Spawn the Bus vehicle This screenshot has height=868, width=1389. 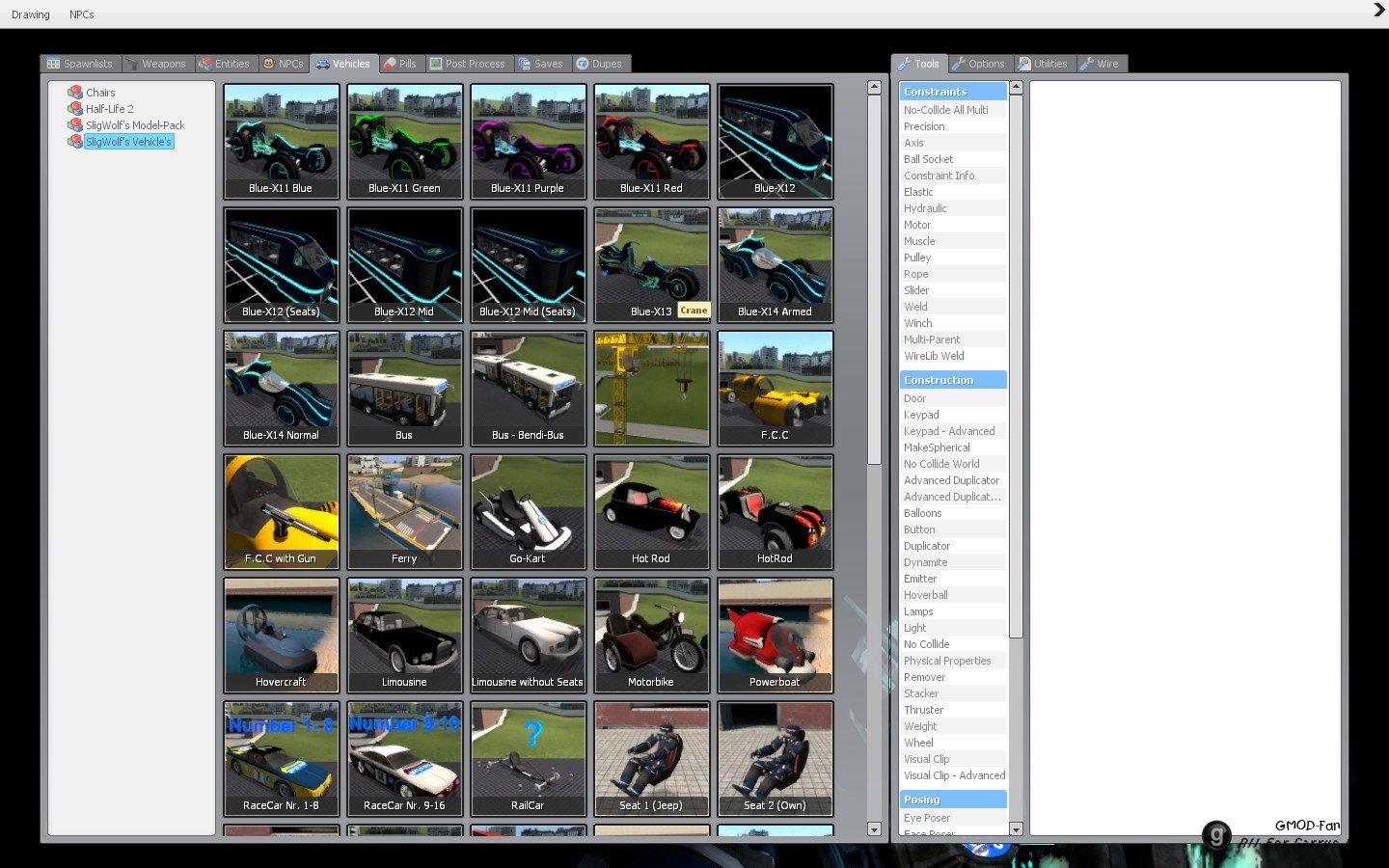404,389
